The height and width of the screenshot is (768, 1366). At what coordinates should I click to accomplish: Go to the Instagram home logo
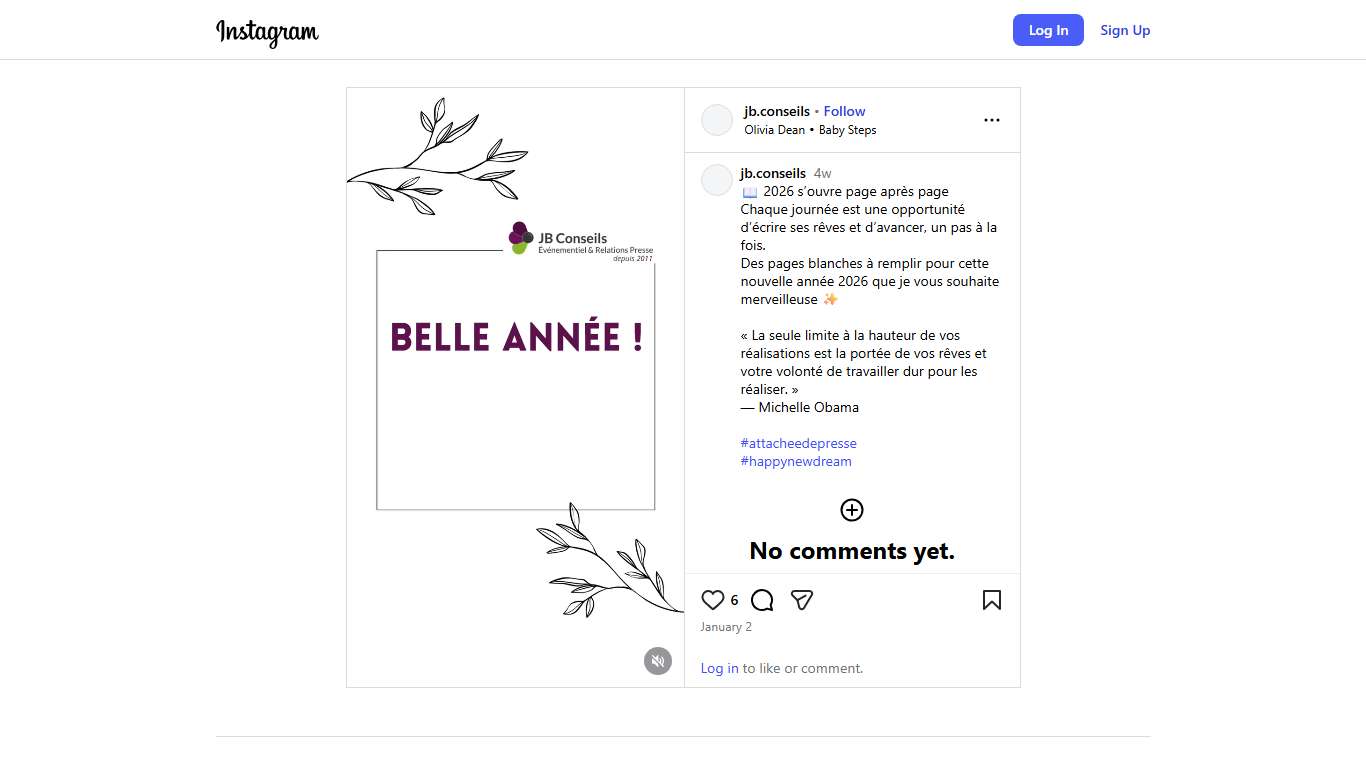[x=267, y=32]
